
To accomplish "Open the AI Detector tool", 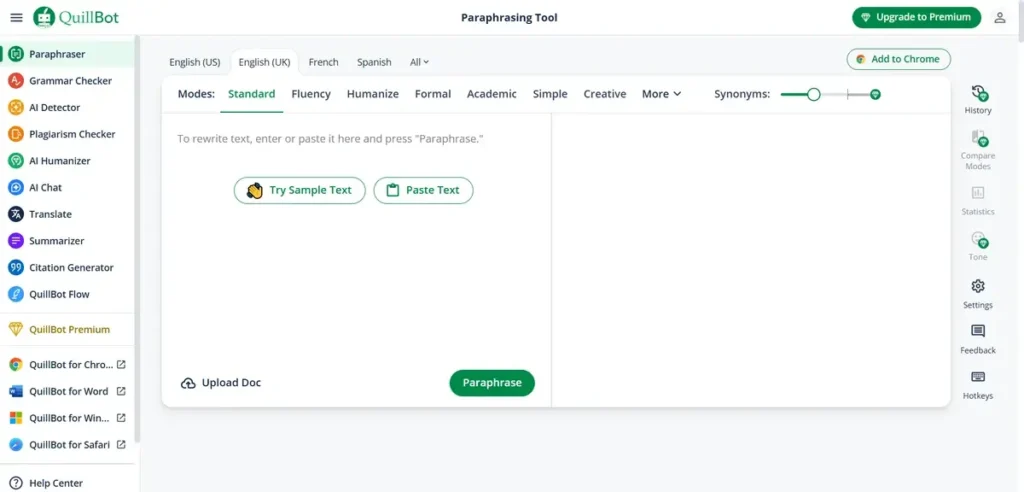I will (x=54, y=108).
